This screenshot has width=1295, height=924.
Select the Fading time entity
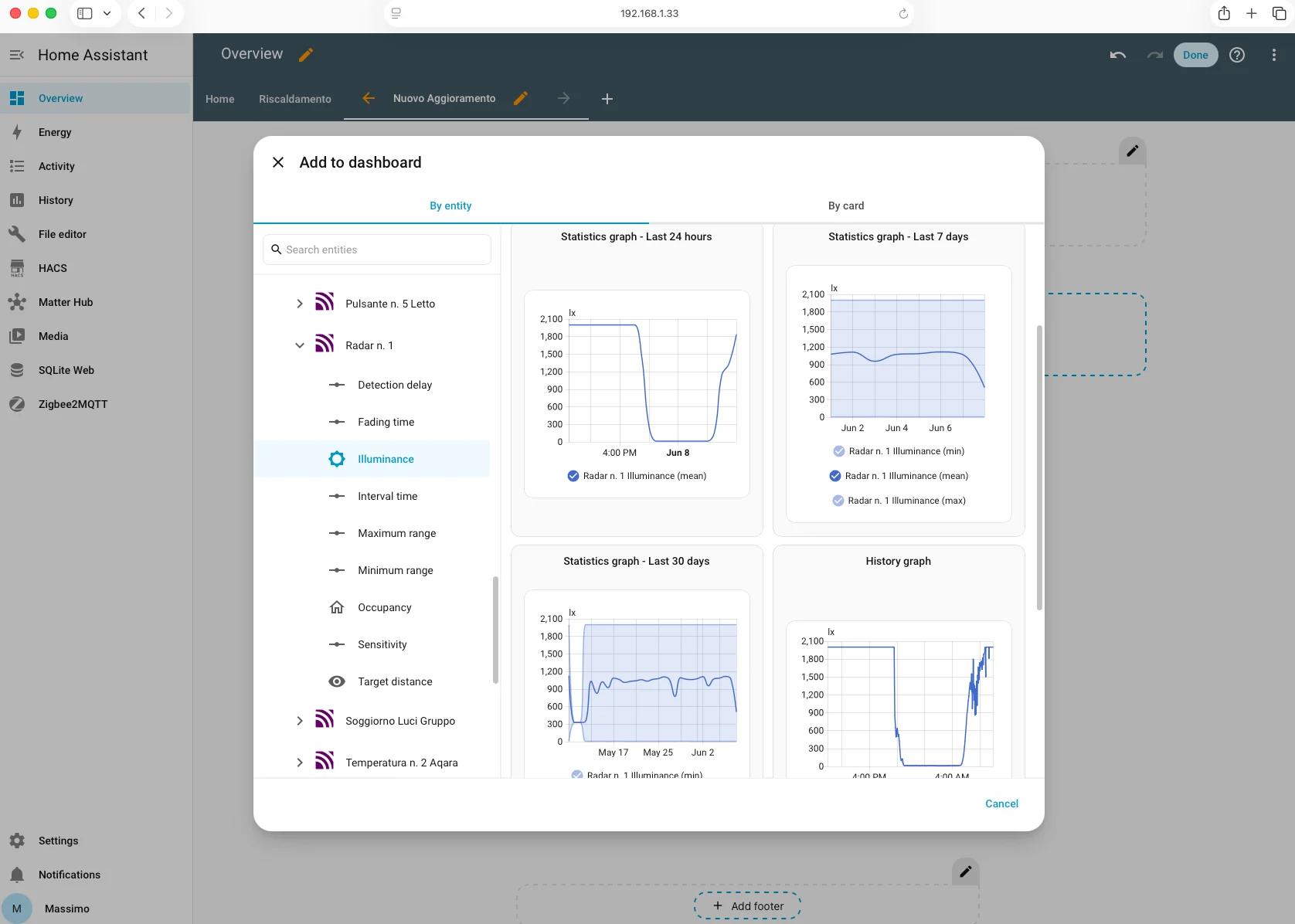pyautogui.click(x=372, y=422)
